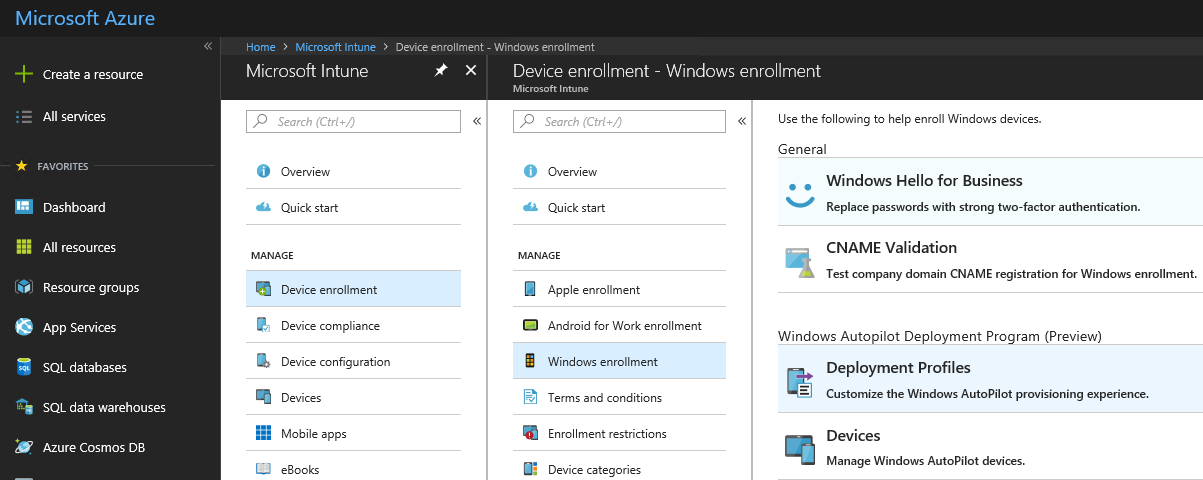Open Deployment Profiles tile title
The height and width of the screenshot is (480, 1203).
(x=898, y=368)
